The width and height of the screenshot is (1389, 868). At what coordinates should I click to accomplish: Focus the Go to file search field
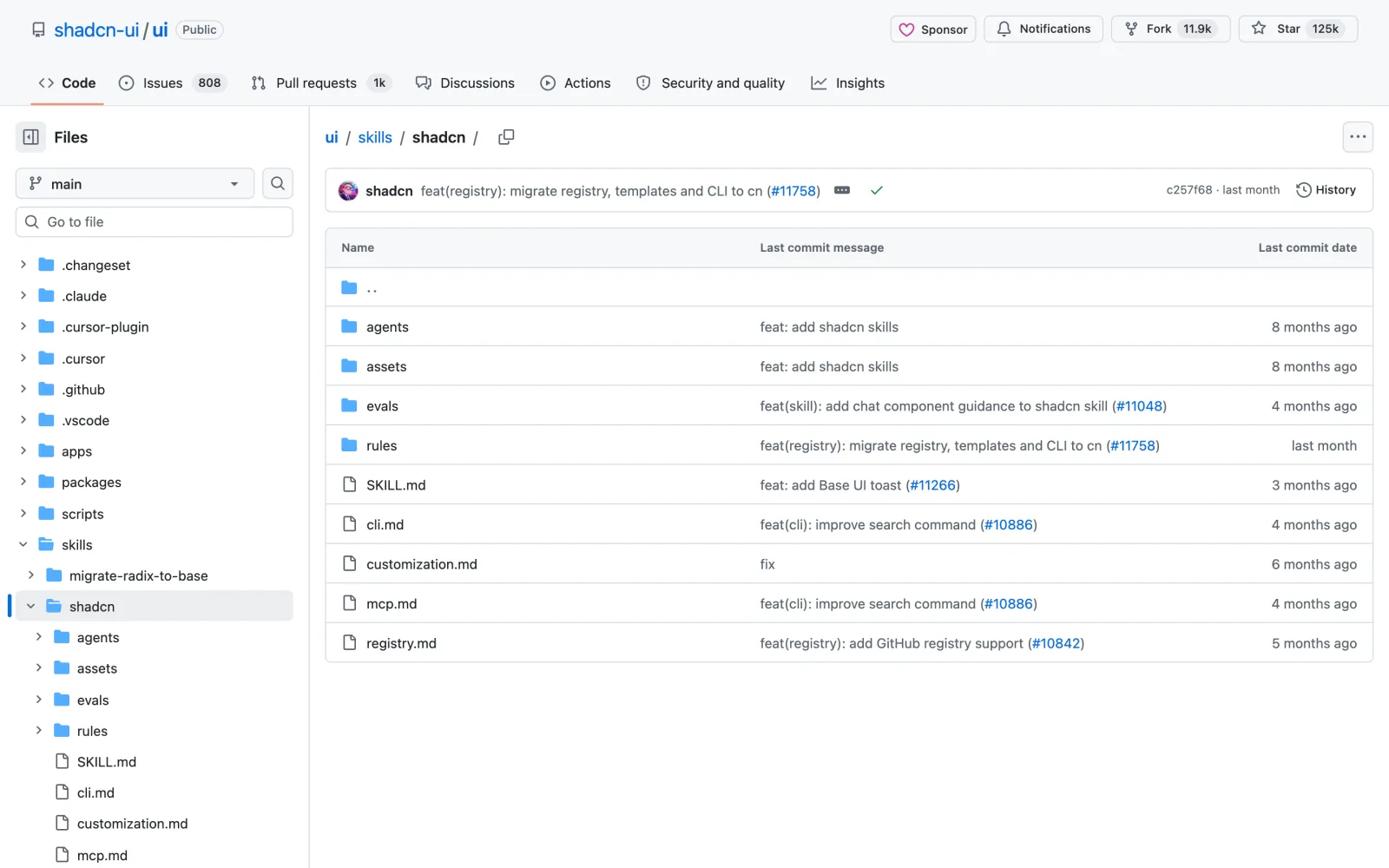(x=155, y=222)
